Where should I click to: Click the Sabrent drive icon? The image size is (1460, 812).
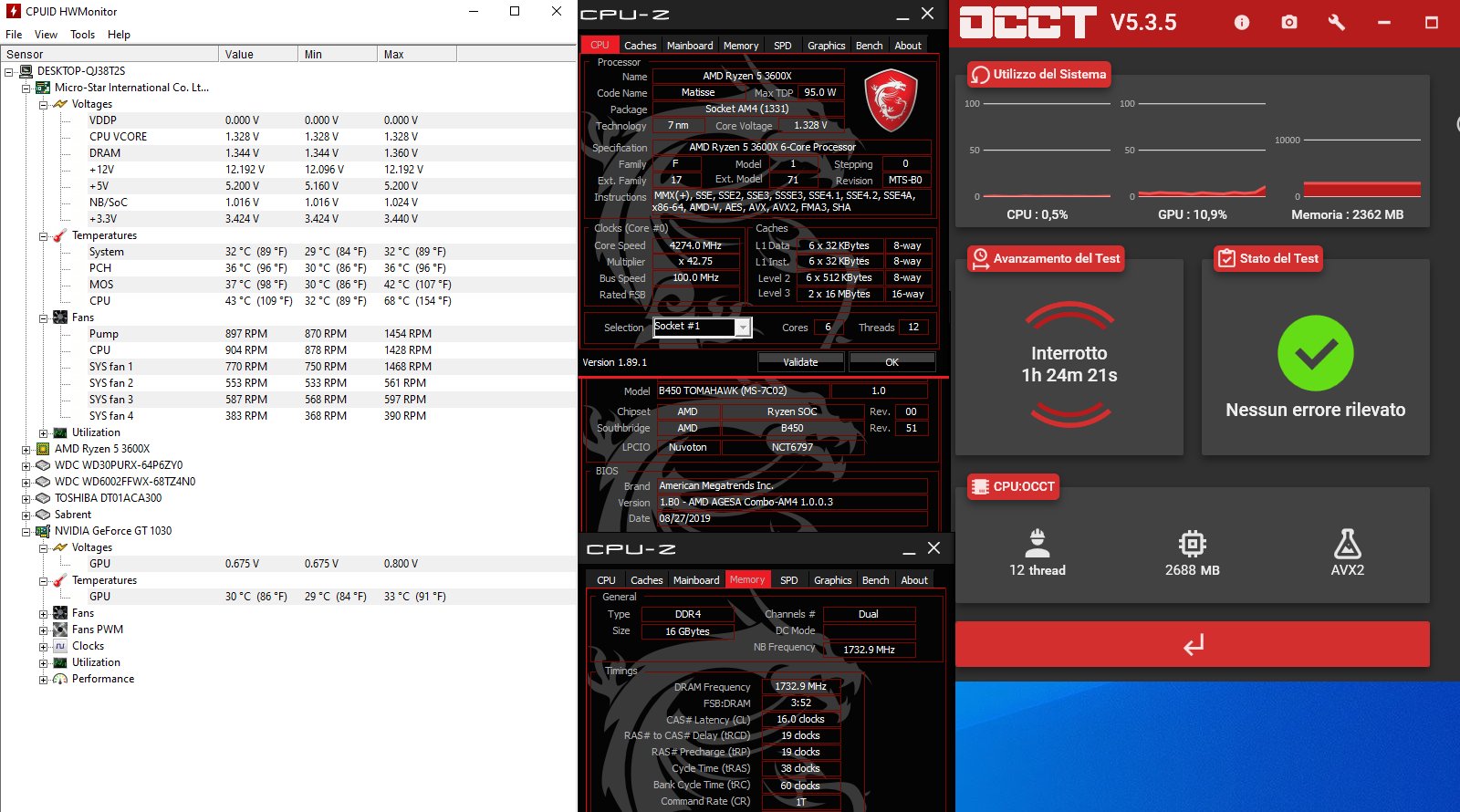click(43, 515)
